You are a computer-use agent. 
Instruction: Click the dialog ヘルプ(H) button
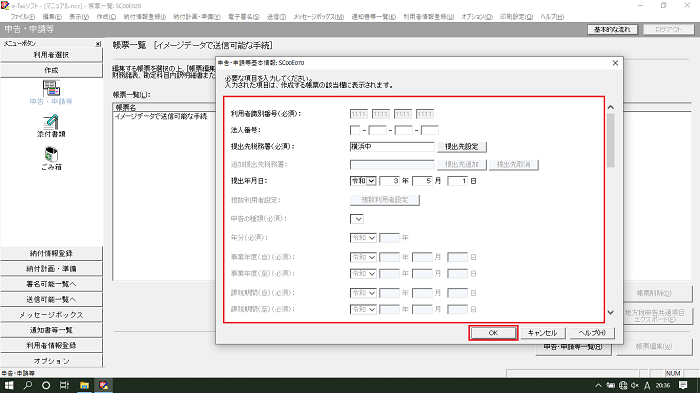(592, 333)
